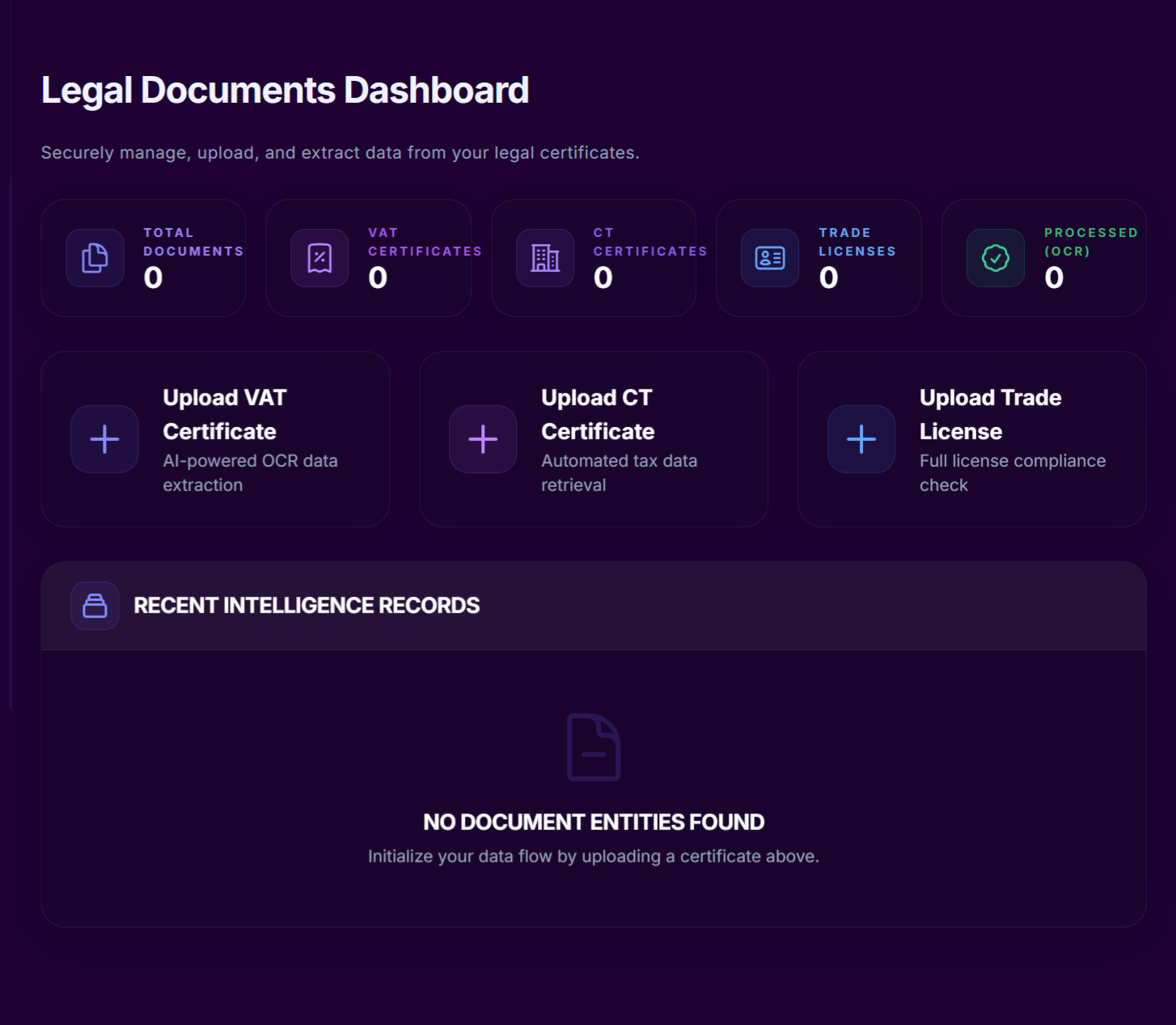Open the Upload CT Certificate card
1176x1025 pixels.
tap(593, 438)
